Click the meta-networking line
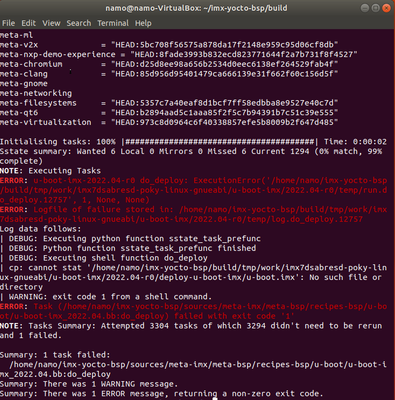395x400 pixels. (x=36, y=93)
